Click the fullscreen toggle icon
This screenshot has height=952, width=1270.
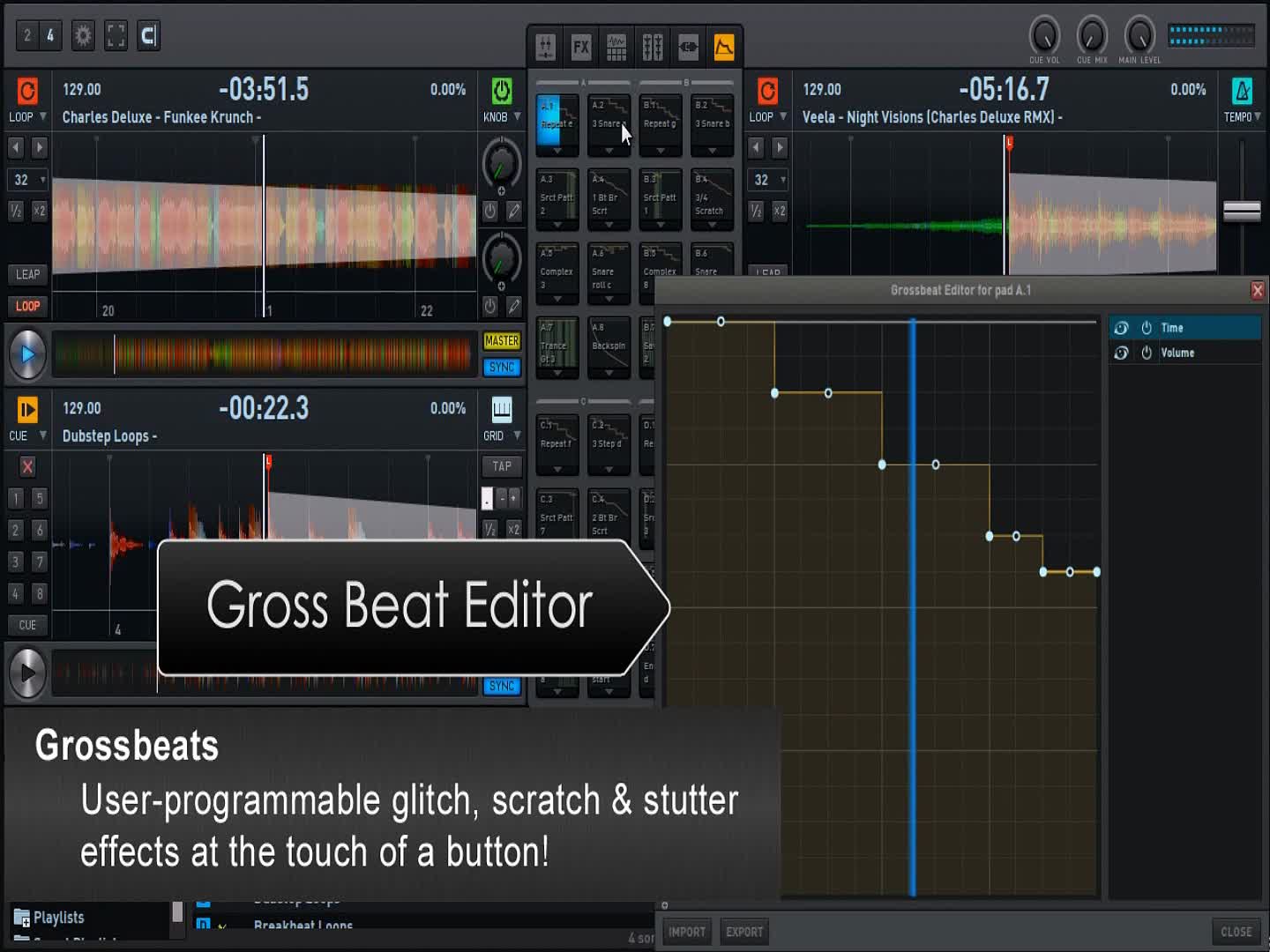click(x=116, y=36)
